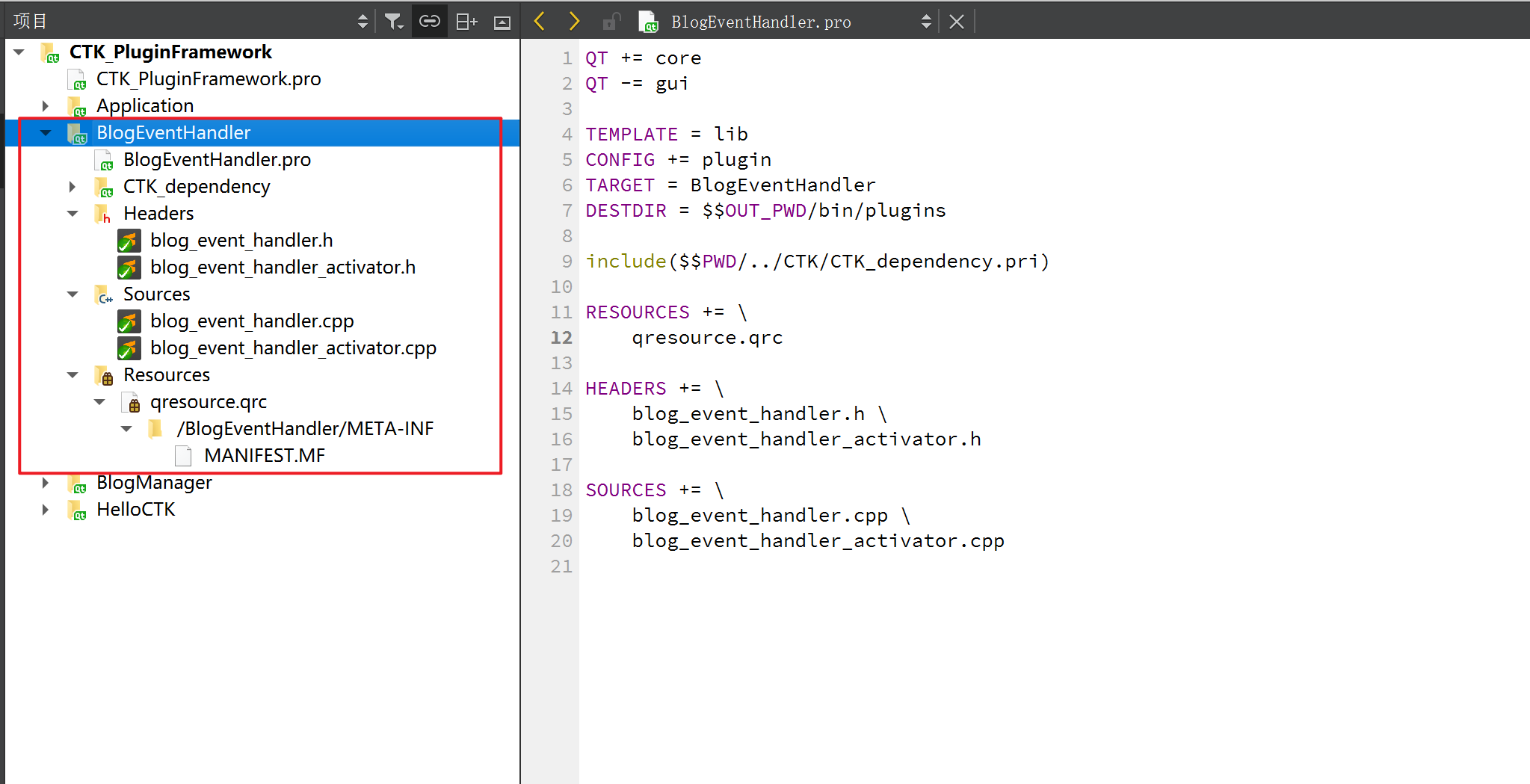Click the qresource.qrc file icon
Image resolution: width=1530 pixels, height=784 pixels.
131,402
